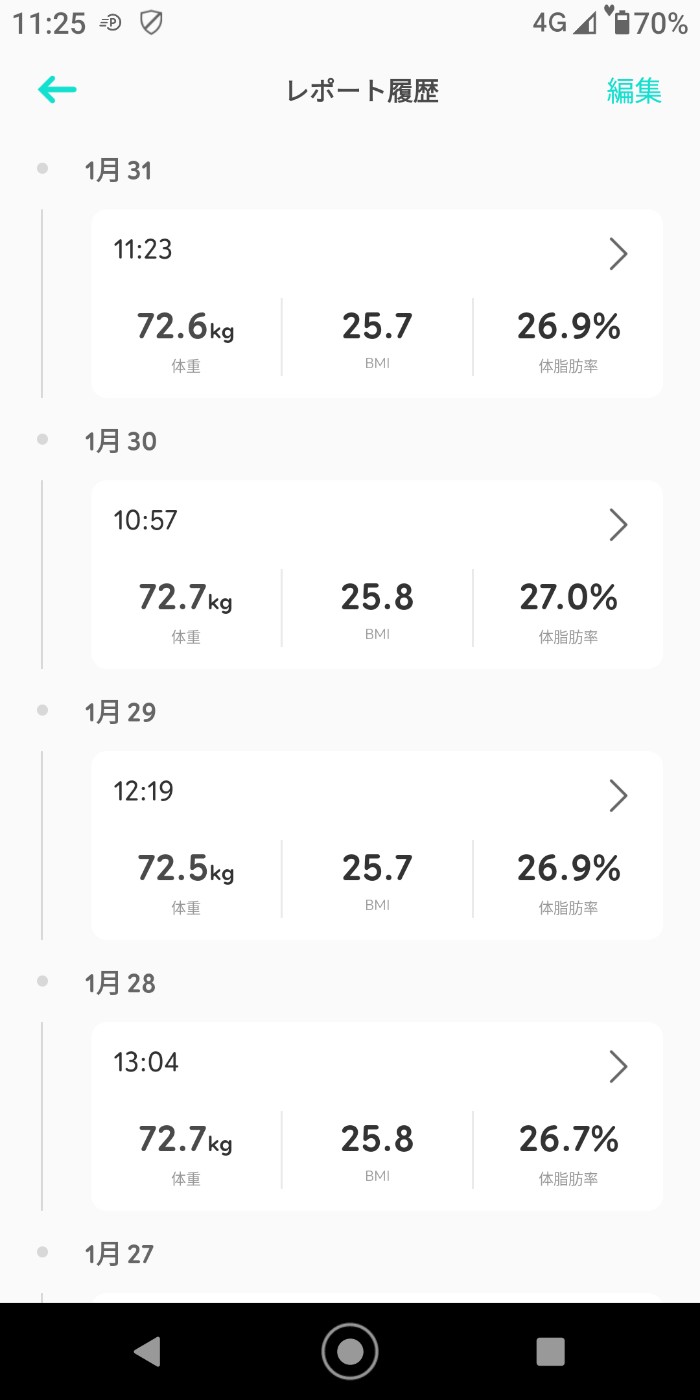This screenshot has width=700, height=1400.
Task: Open the 10:57 report chevron
Action: (618, 524)
